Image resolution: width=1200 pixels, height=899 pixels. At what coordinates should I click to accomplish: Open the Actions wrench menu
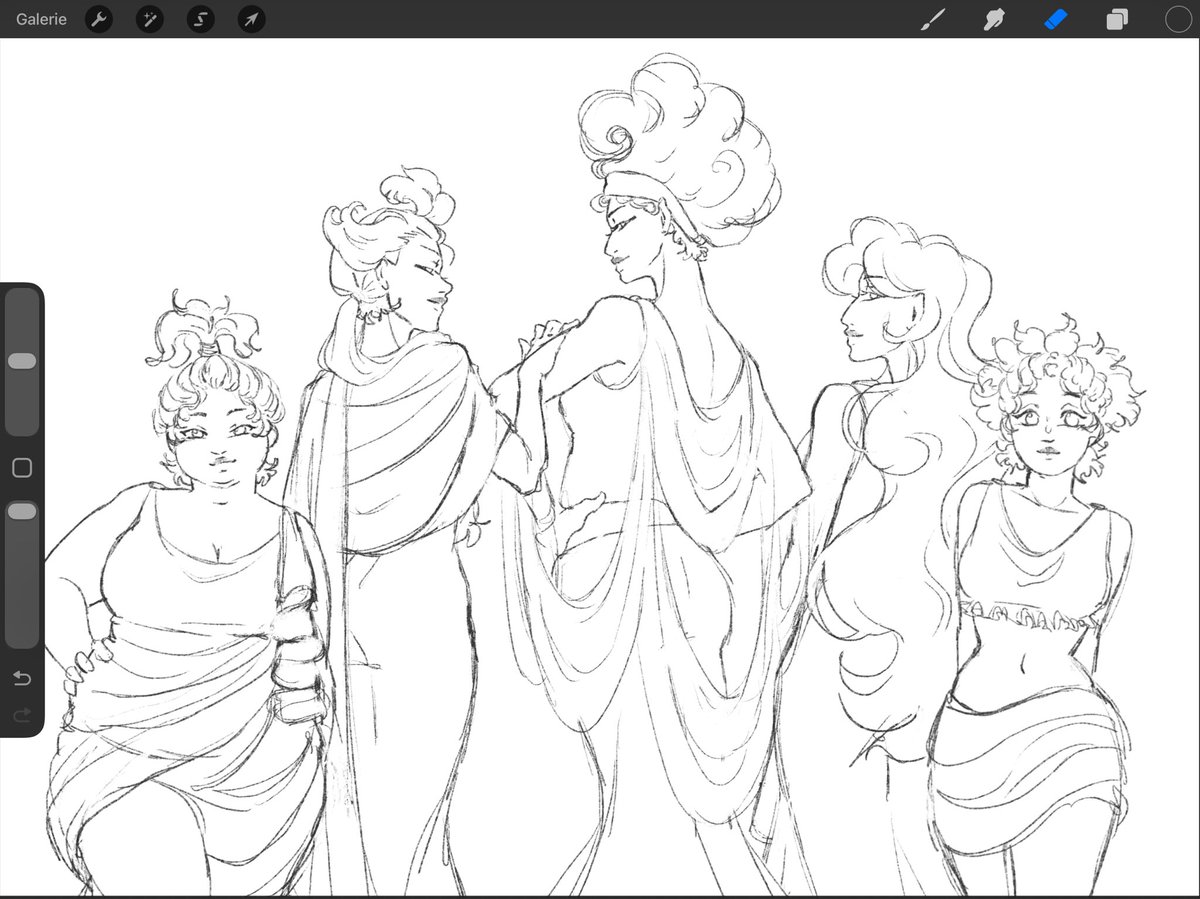click(x=98, y=19)
